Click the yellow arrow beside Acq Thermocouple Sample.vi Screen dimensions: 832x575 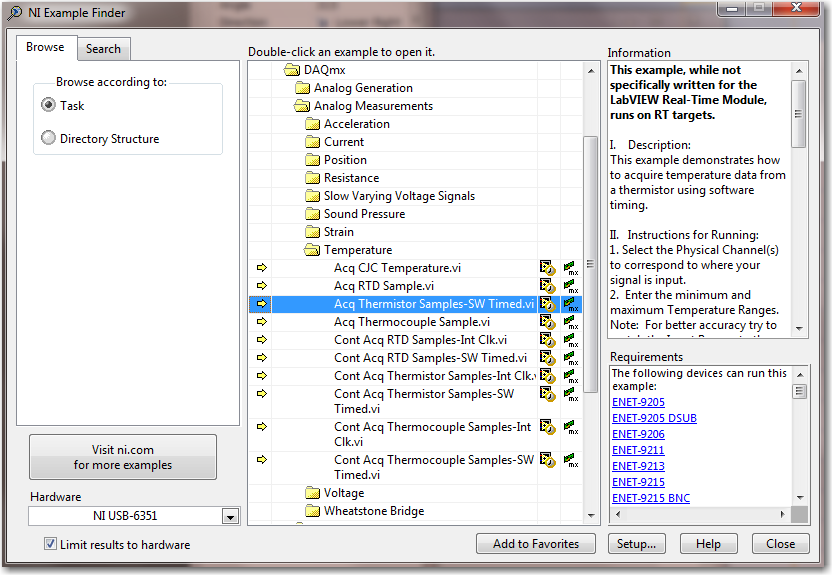click(x=262, y=322)
